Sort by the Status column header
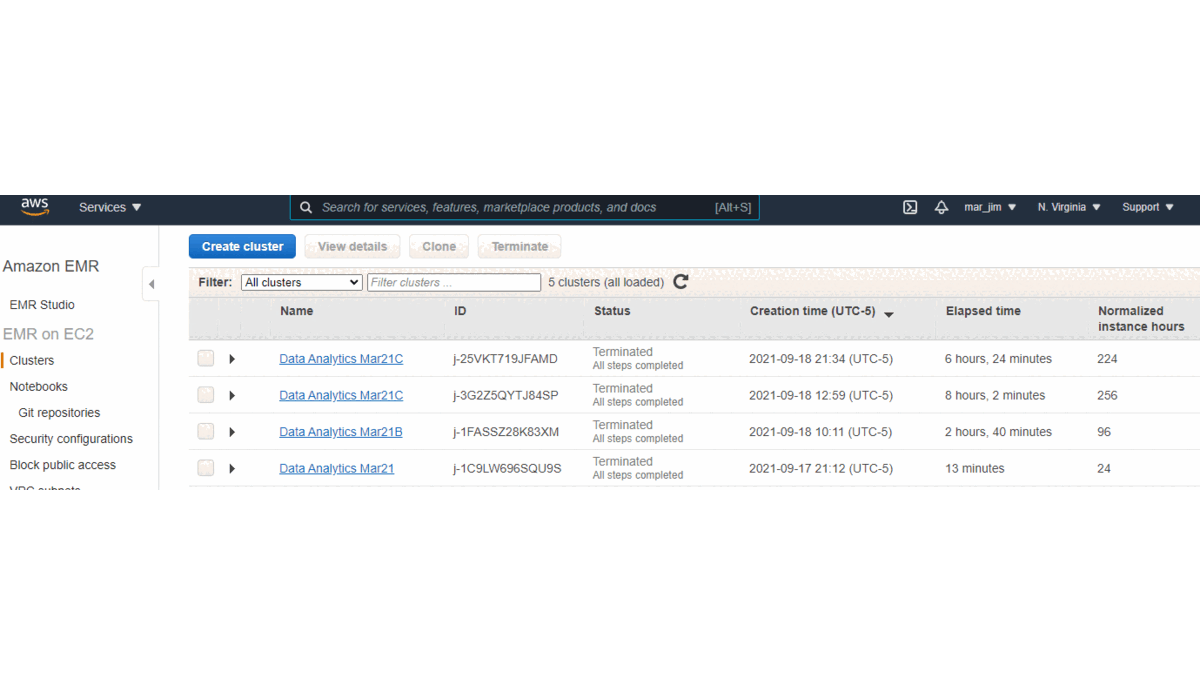1200x686 pixels. tap(612, 311)
